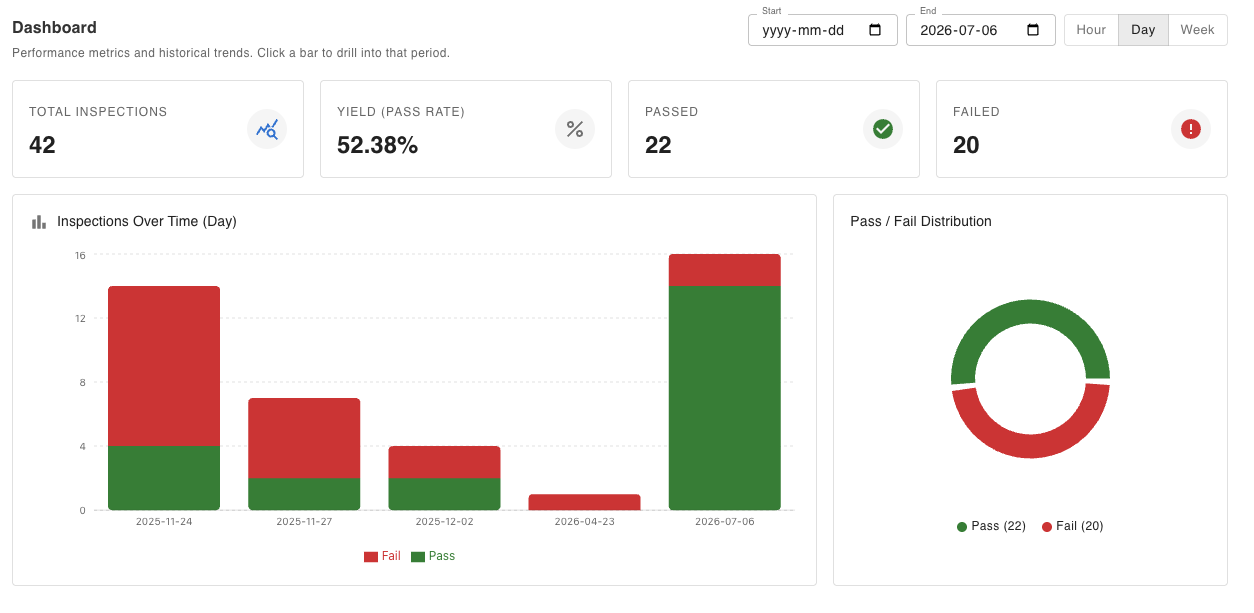Click the 2026-04-23 axis label
1254x613 pixels.
(x=584, y=522)
